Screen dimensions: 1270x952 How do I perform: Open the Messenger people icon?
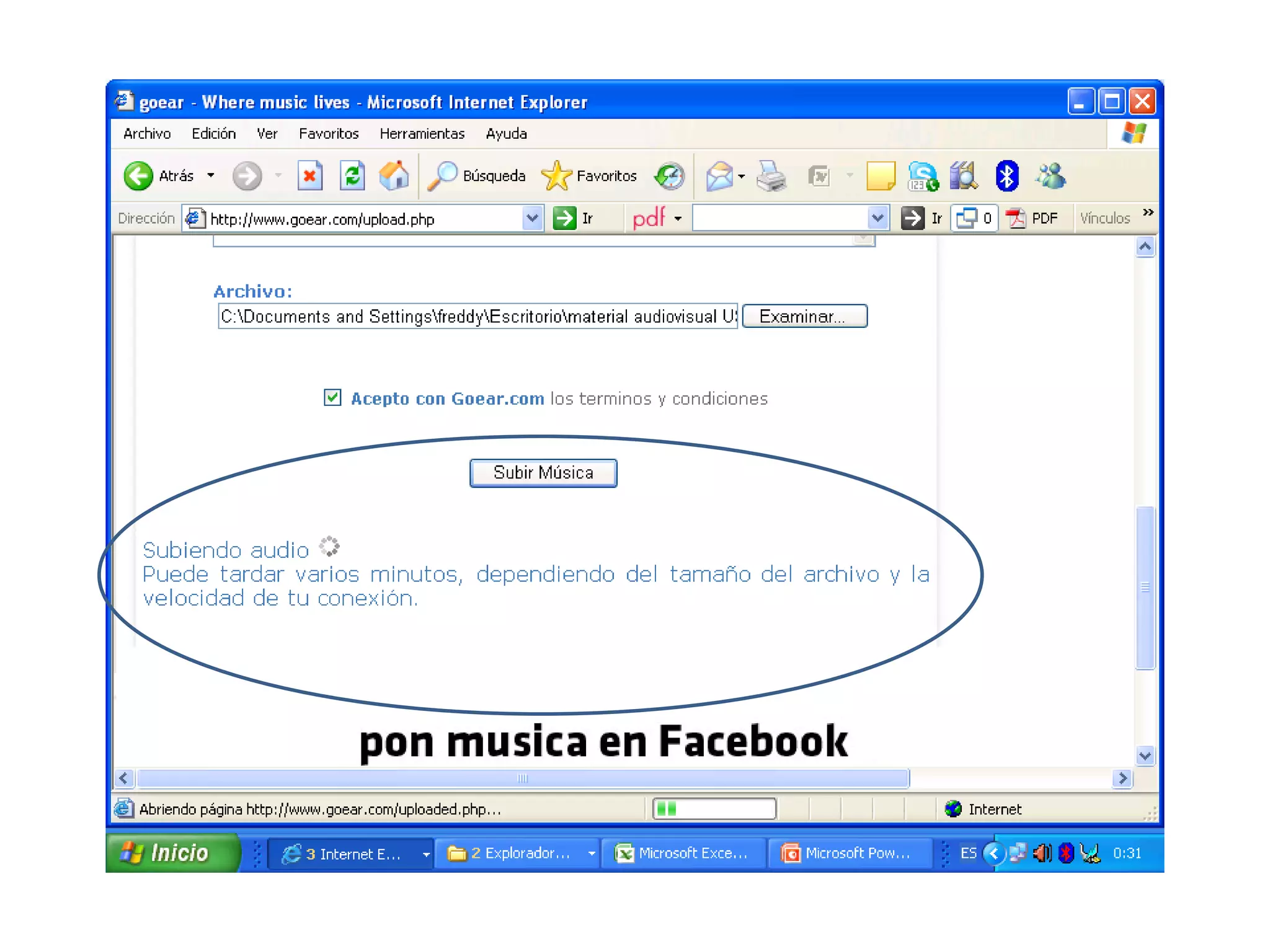[1050, 177]
